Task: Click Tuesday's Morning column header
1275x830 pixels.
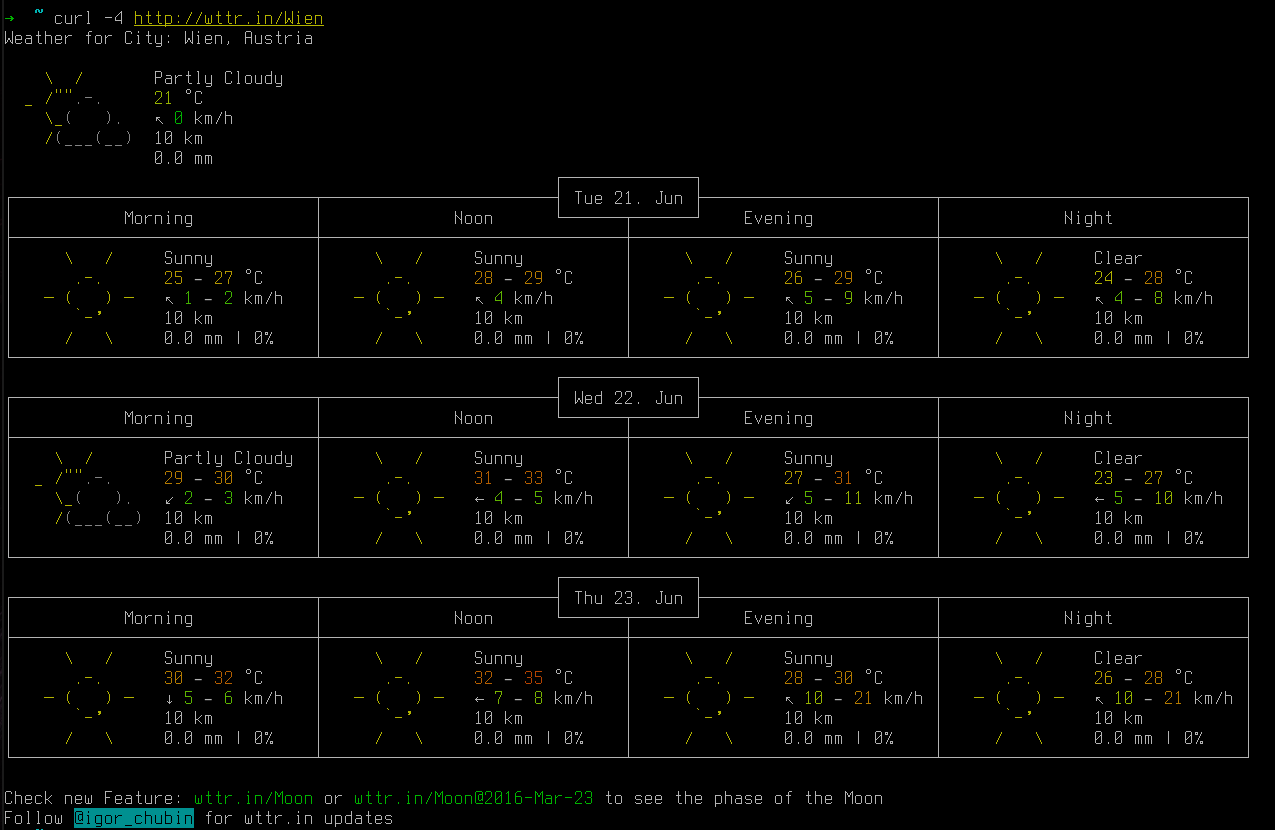Action: 159,218
